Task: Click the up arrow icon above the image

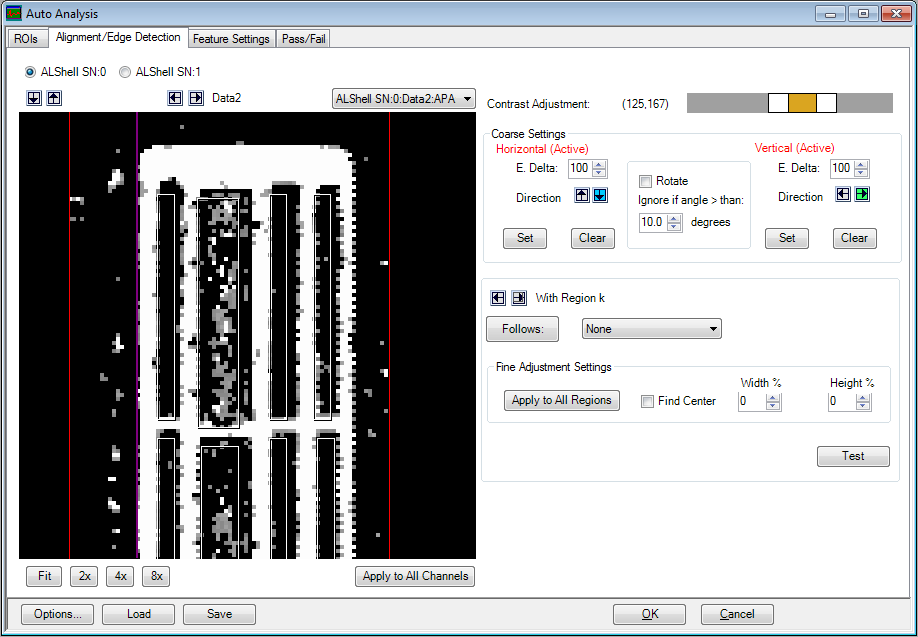Action: [54, 98]
